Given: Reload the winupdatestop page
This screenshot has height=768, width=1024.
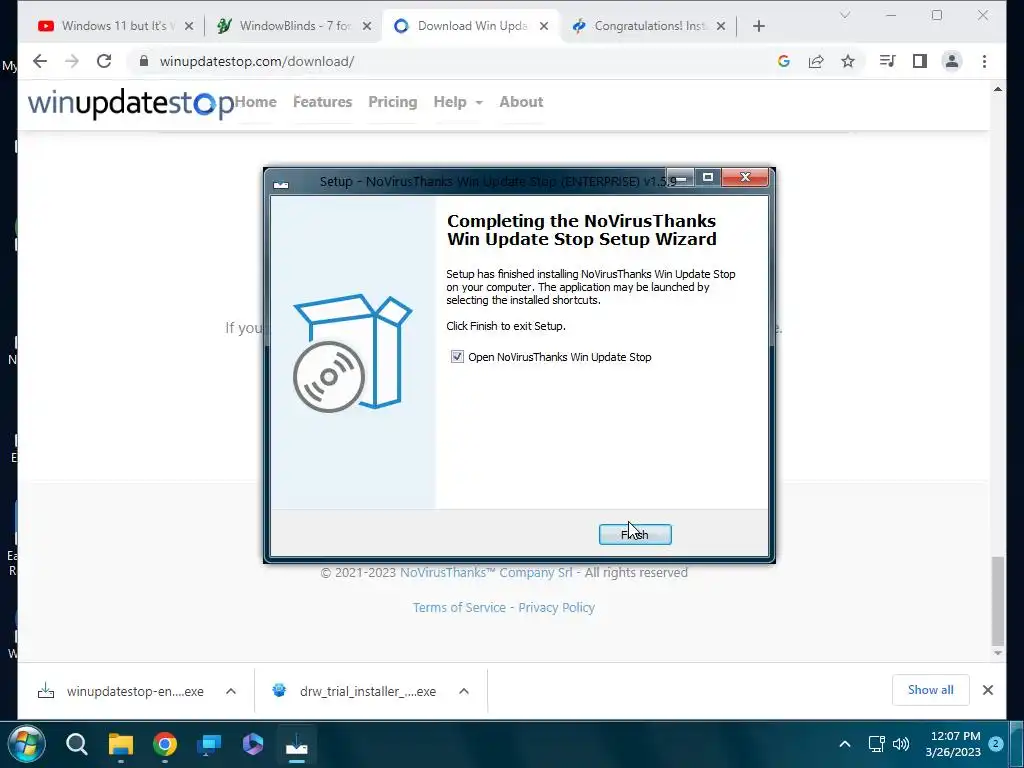Looking at the screenshot, I should pos(104,61).
